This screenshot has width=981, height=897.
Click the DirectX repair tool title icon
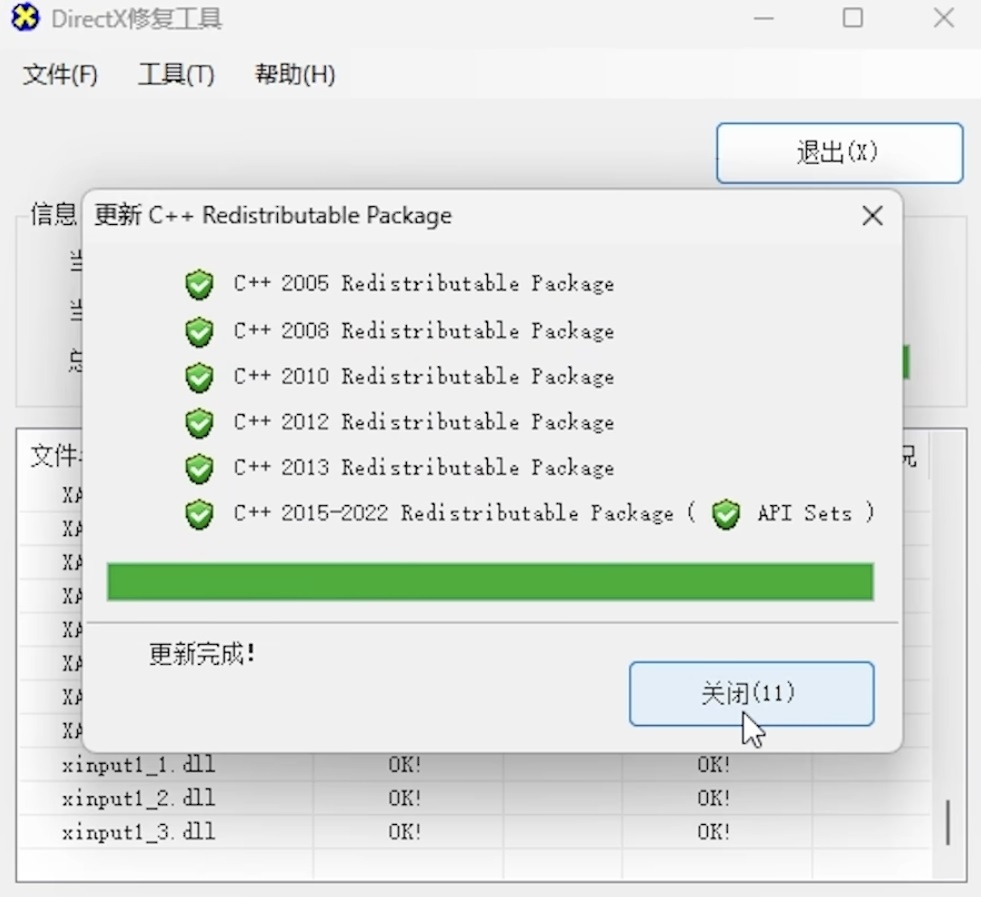click(25, 18)
